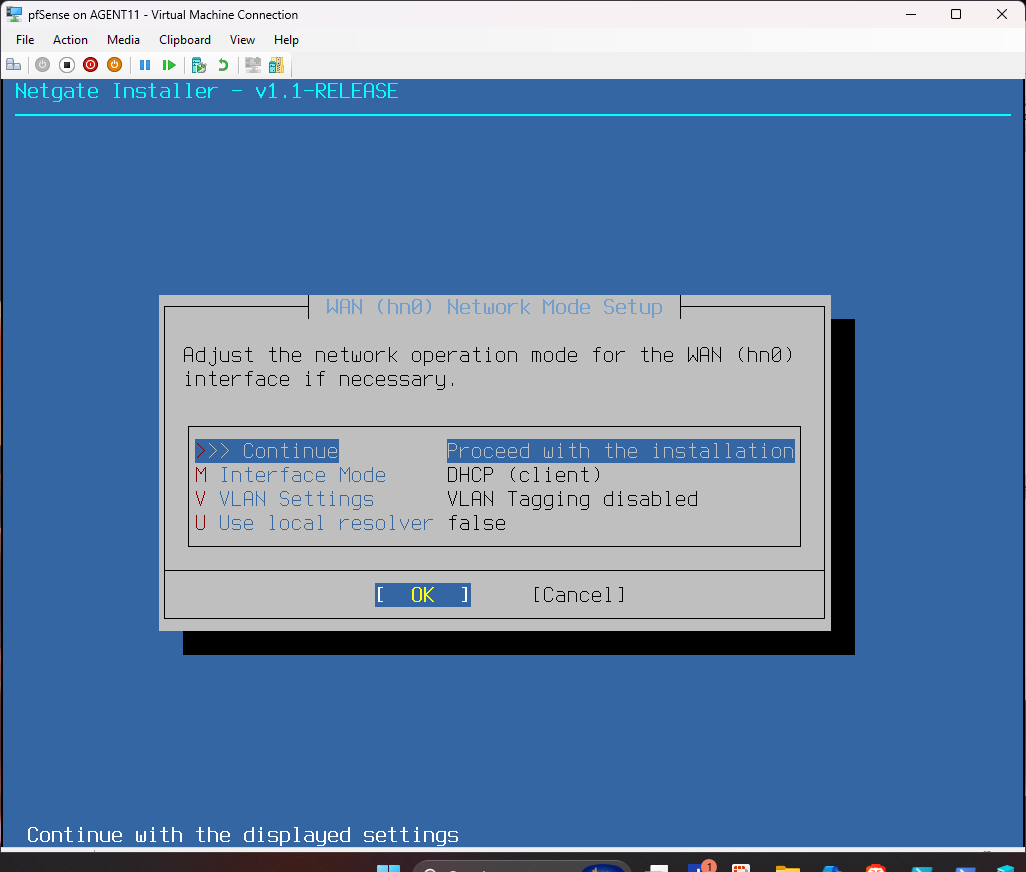Pause the virtual machine
This screenshot has width=1026, height=872.
145,65
